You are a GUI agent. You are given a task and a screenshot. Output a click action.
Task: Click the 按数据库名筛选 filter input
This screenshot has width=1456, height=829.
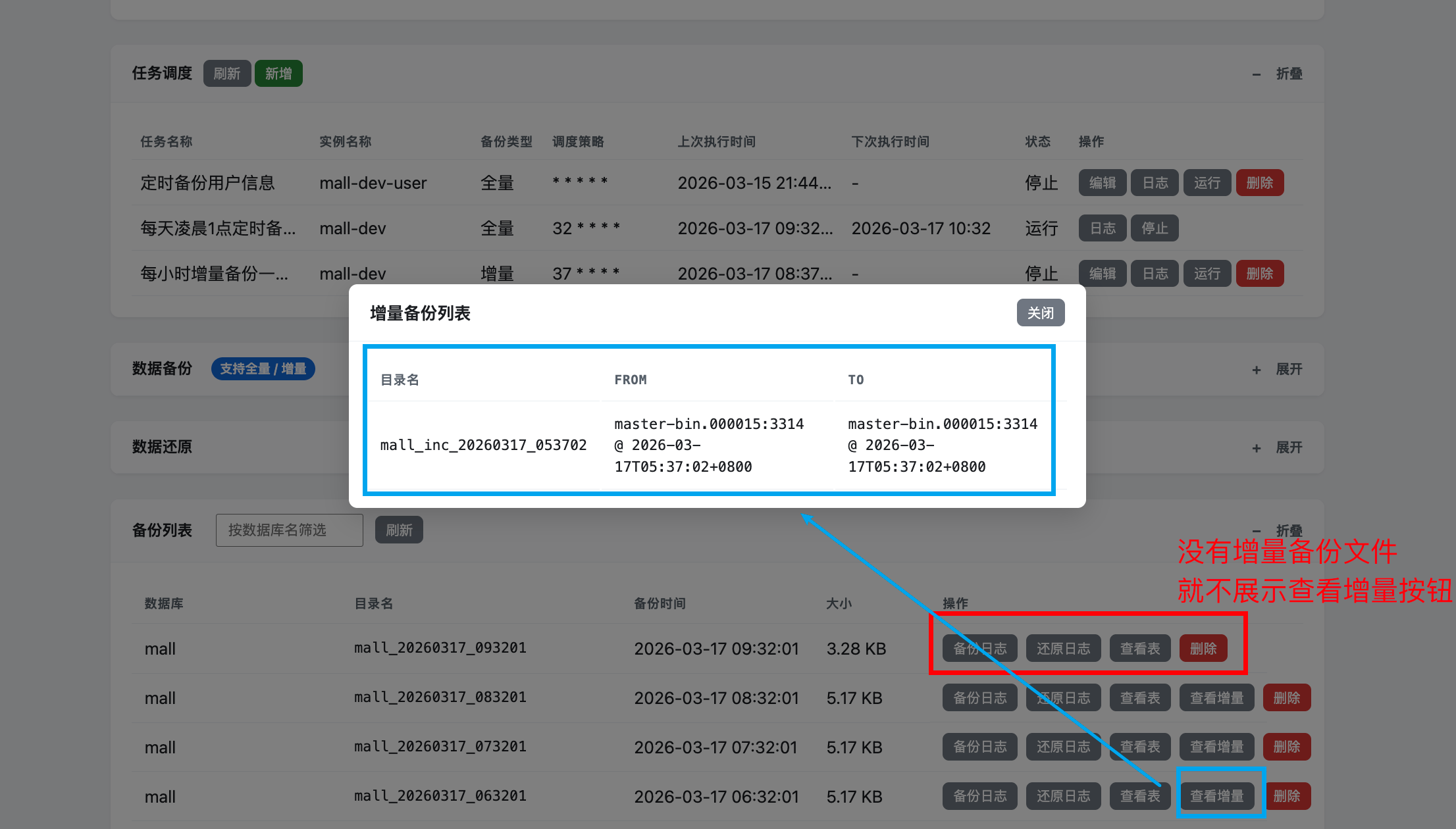(289, 530)
